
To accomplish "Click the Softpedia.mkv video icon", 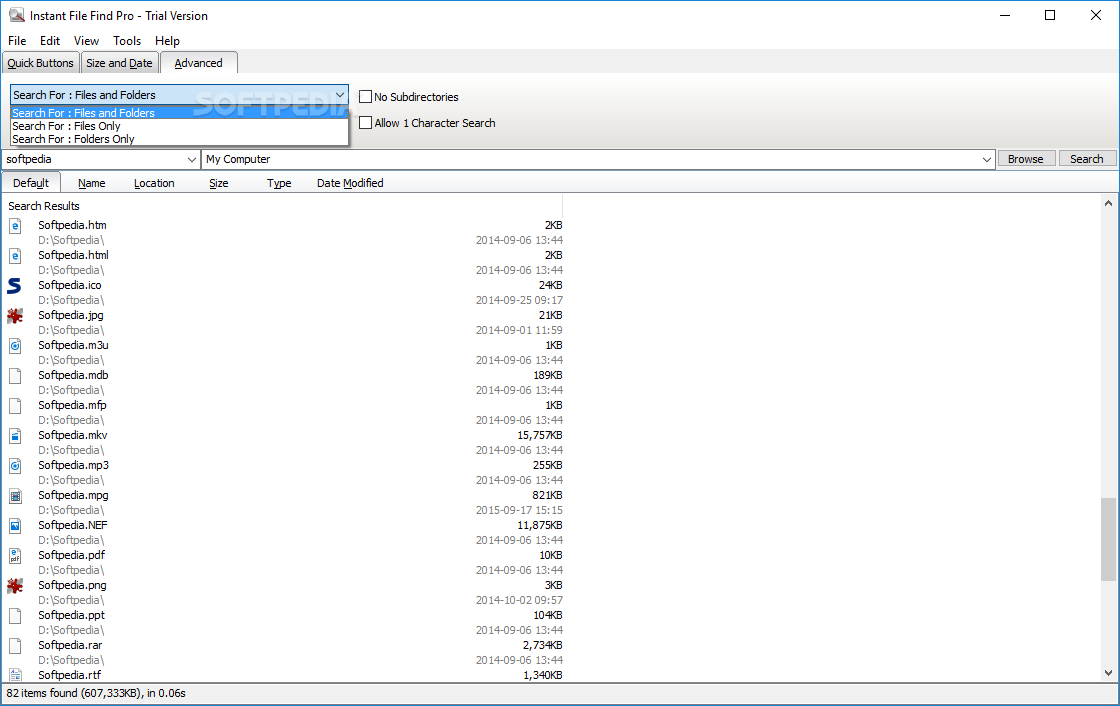I will click(15, 436).
